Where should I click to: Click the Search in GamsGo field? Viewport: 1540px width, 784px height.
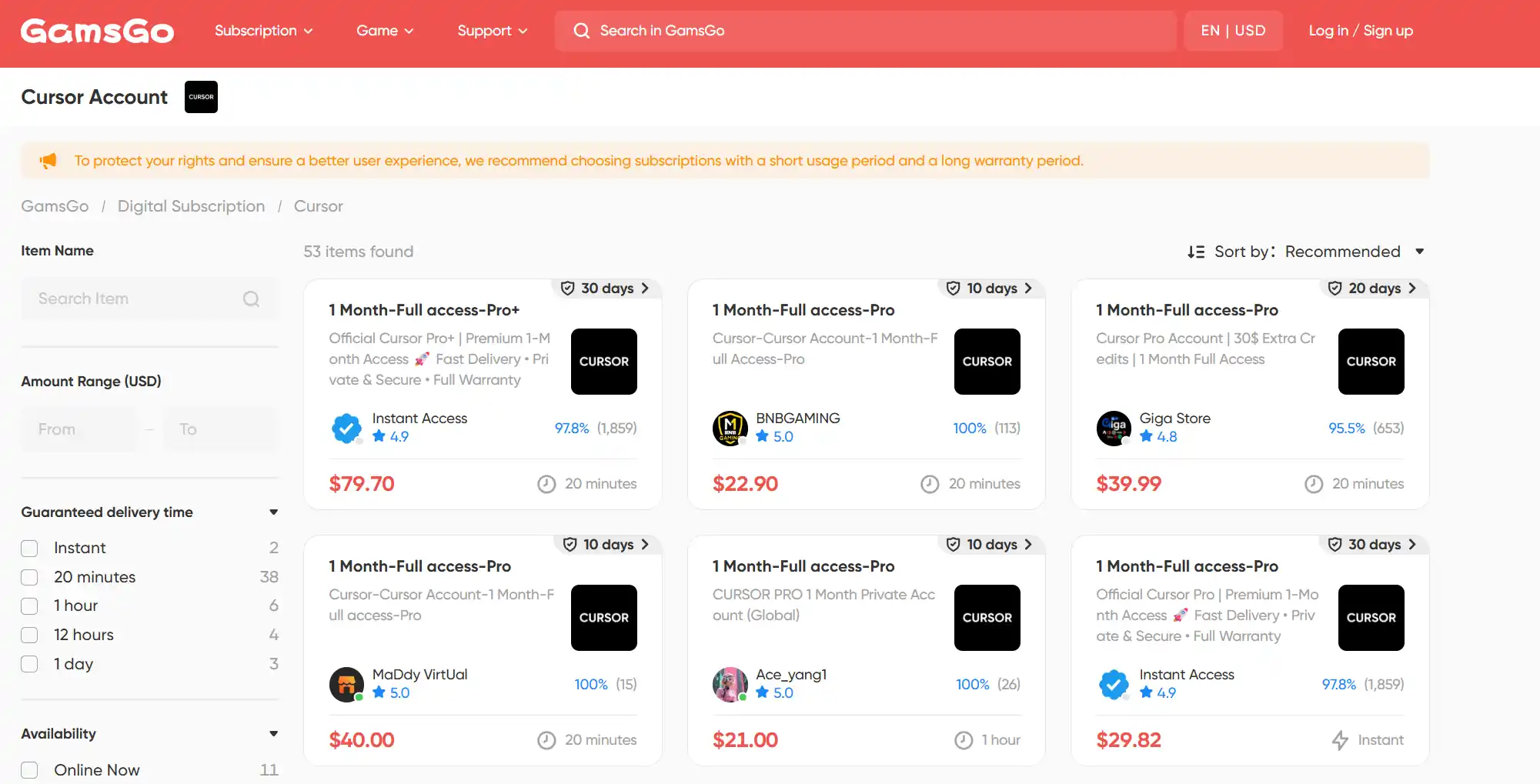pyautogui.click(x=865, y=31)
